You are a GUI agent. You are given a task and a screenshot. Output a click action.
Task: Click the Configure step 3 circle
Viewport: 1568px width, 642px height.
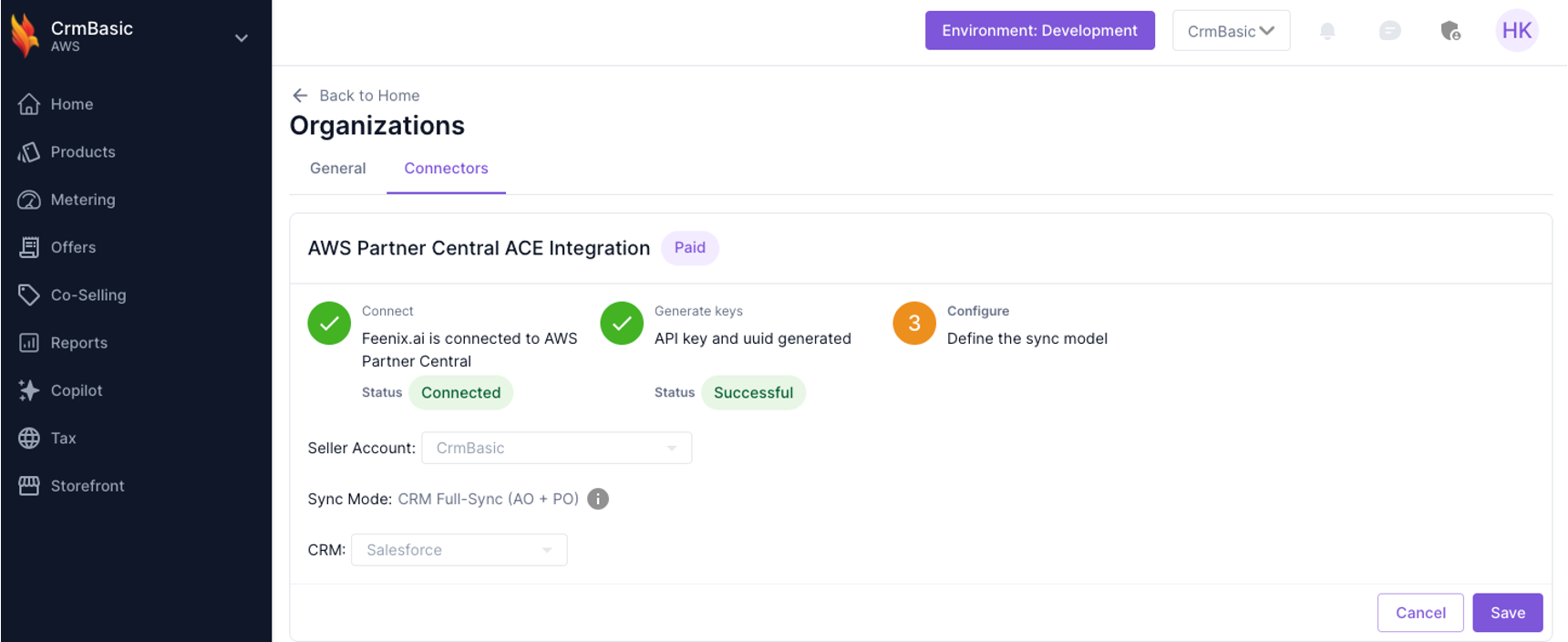[914, 324]
